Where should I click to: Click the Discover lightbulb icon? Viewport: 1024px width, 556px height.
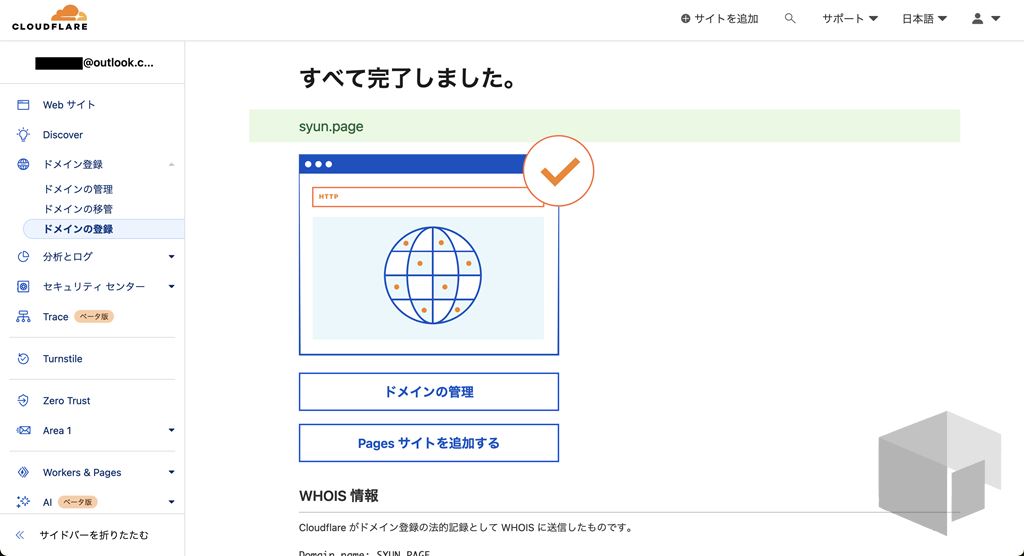(23, 135)
